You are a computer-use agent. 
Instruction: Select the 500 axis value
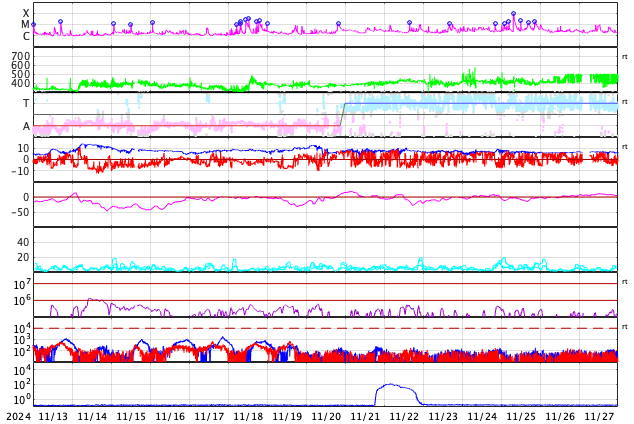(21, 74)
